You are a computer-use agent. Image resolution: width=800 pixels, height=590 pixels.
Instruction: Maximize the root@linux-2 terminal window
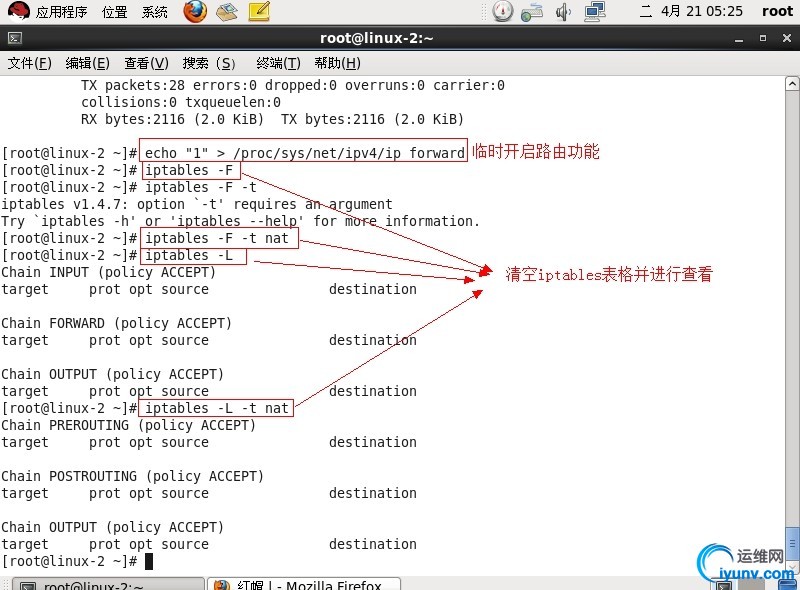click(x=763, y=38)
